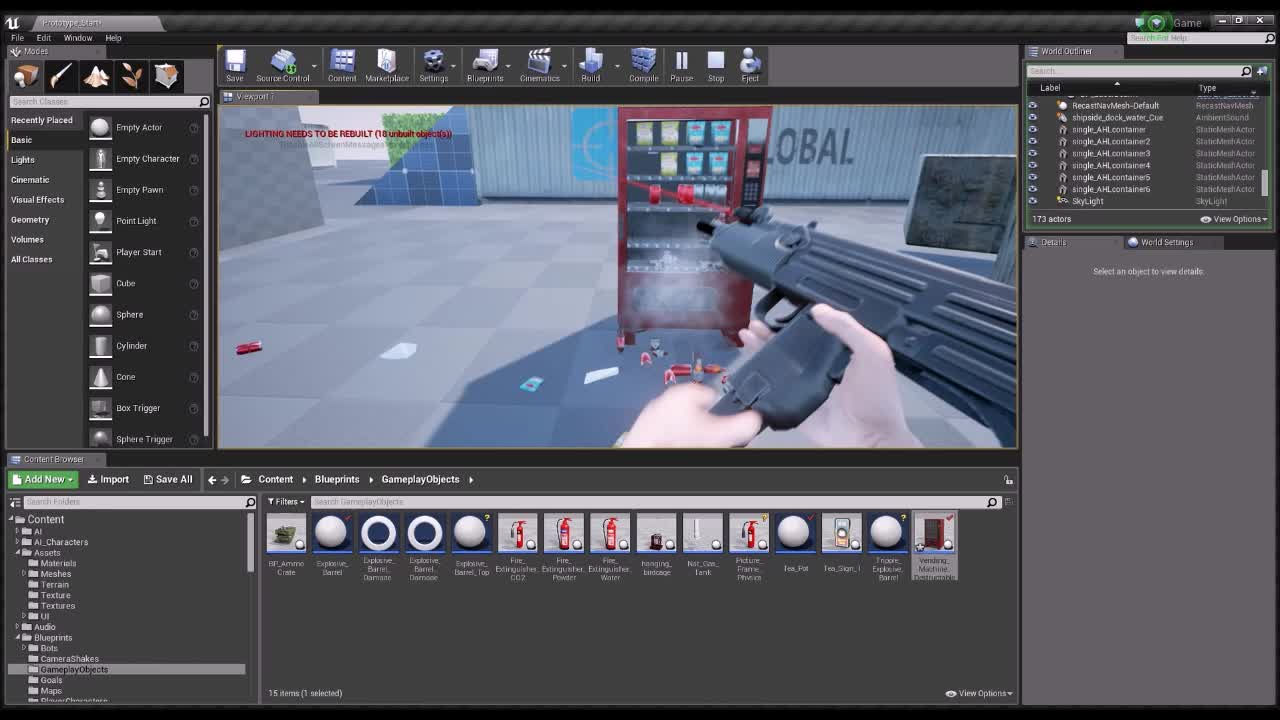Open the Blueprints toolbar icon
Image resolution: width=1280 pixels, height=720 pixels.
coord(486,62)
